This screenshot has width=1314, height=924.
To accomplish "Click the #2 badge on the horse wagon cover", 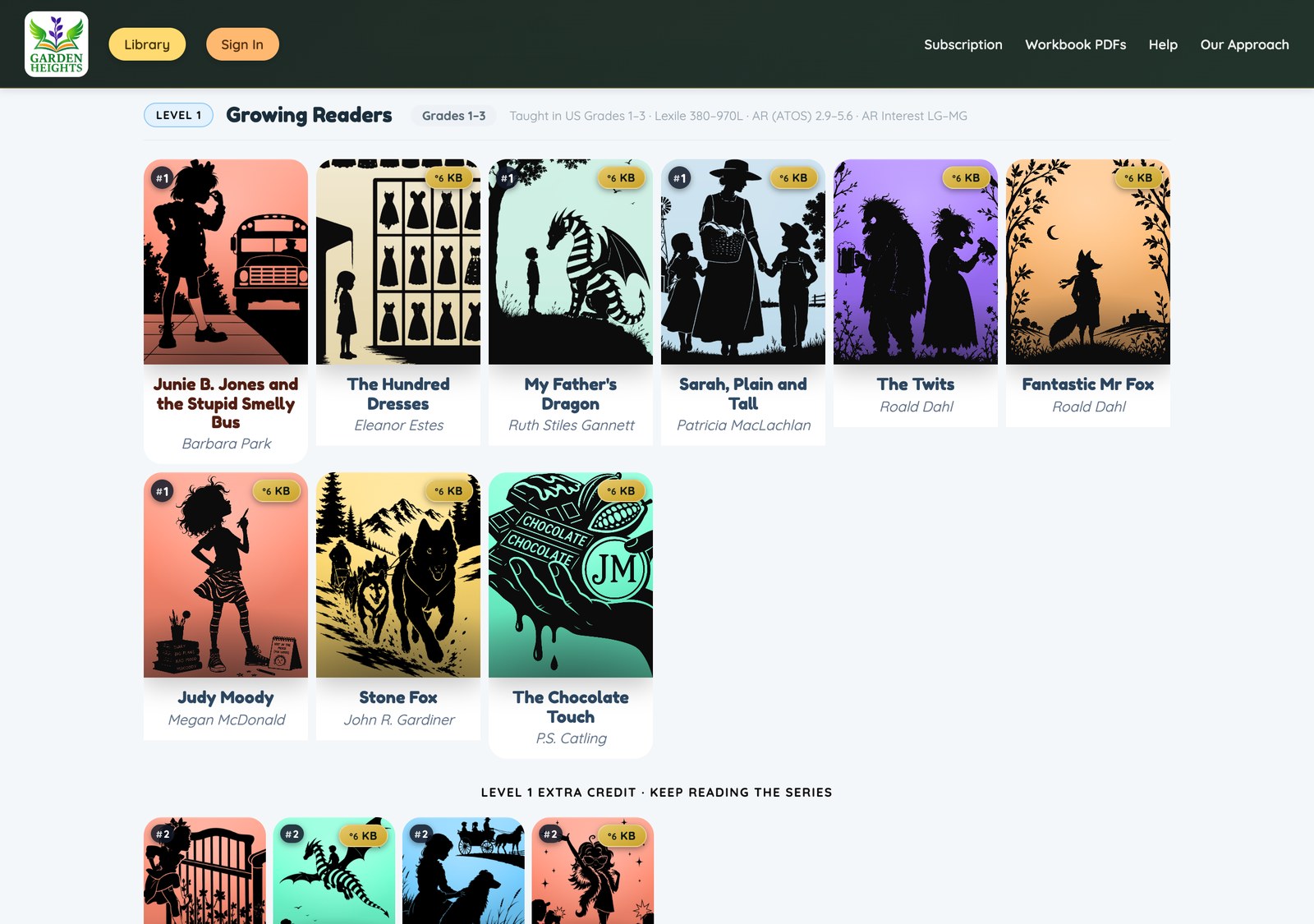I will click(421, 834).
